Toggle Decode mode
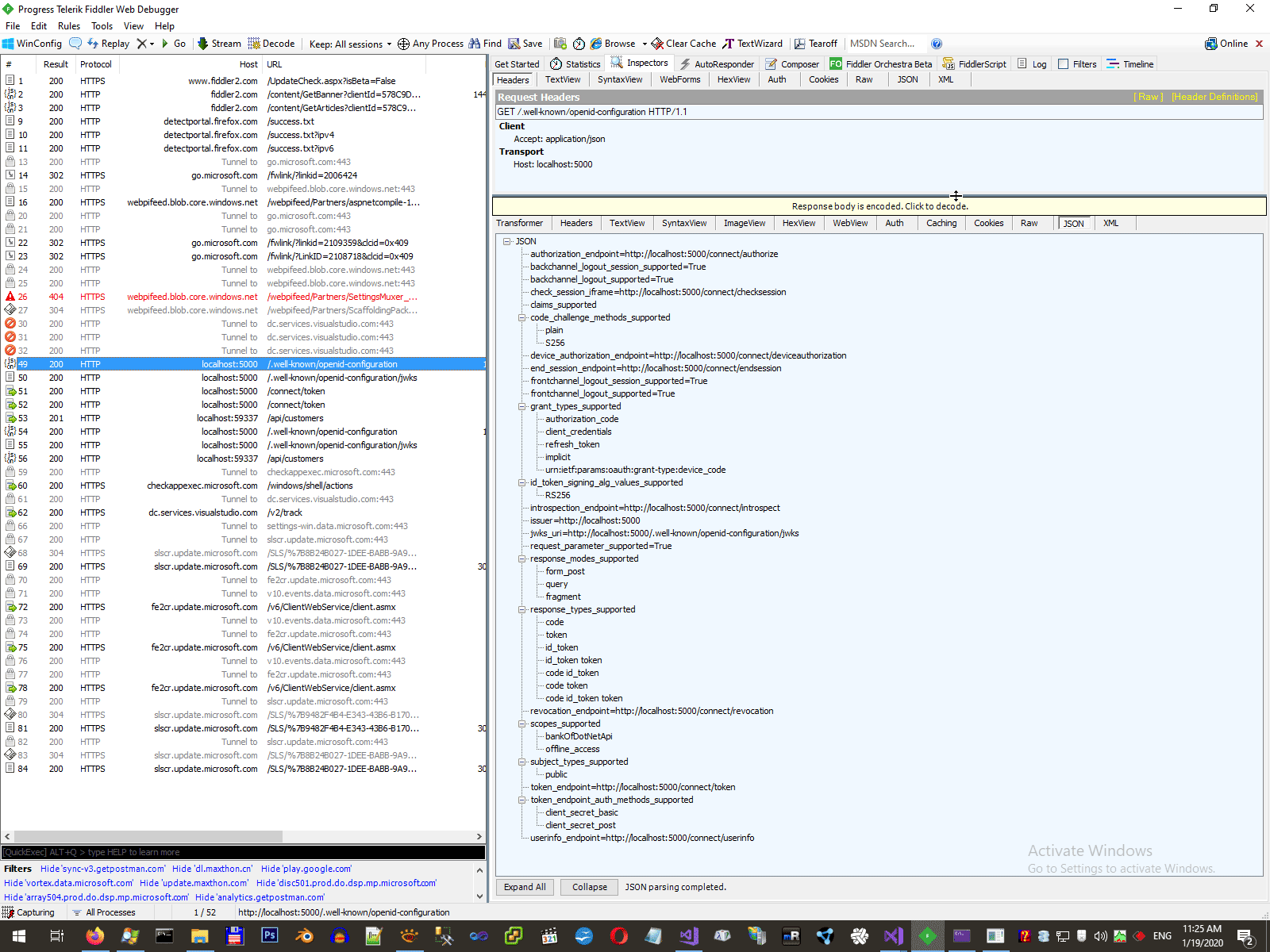 point(271,44)
